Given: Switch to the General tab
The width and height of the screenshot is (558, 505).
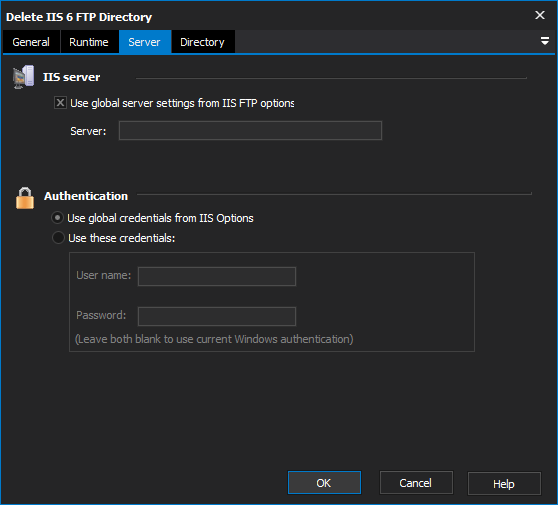Looking at the screenshot, I should (31, 42).
